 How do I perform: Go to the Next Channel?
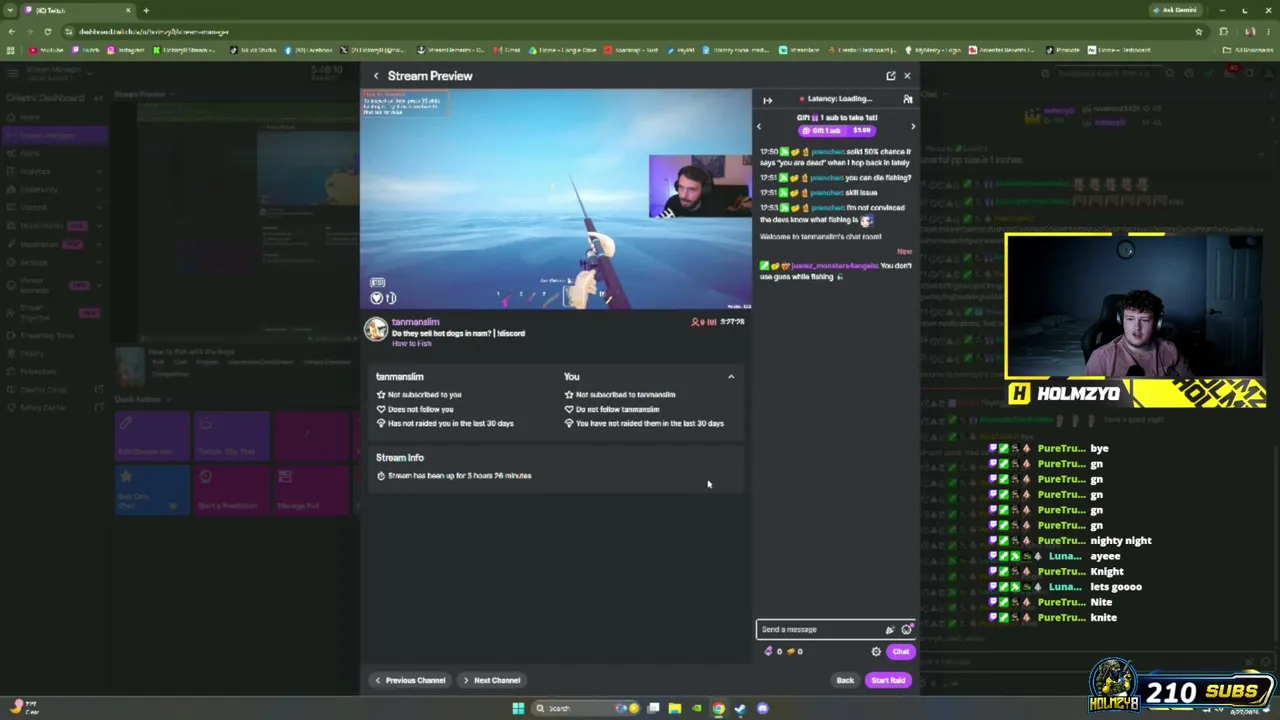tap(491, 680)
